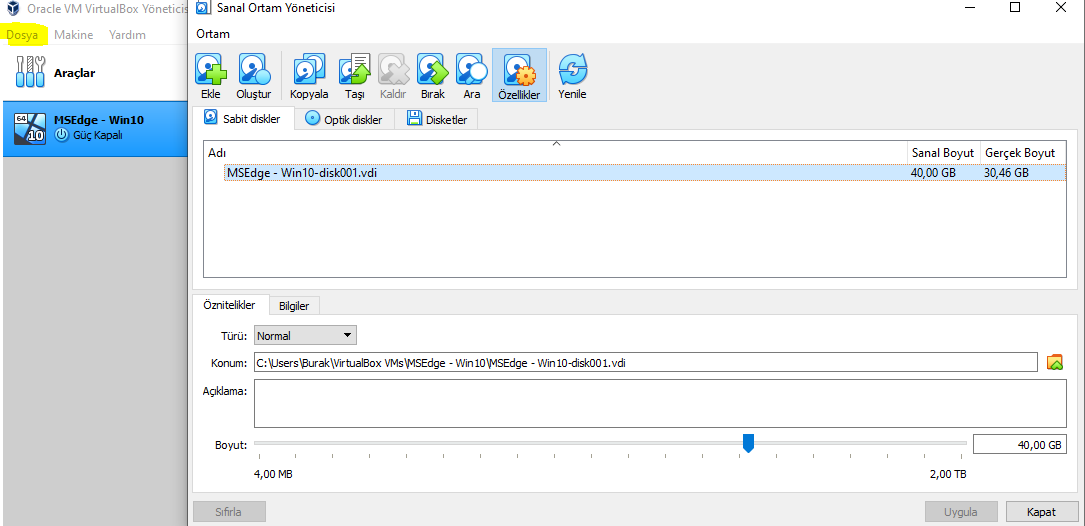Click the MSEdge - Win10 VM icon
Image resolution: width=1085 pixels, height=526 pixels.
(30, 129)
